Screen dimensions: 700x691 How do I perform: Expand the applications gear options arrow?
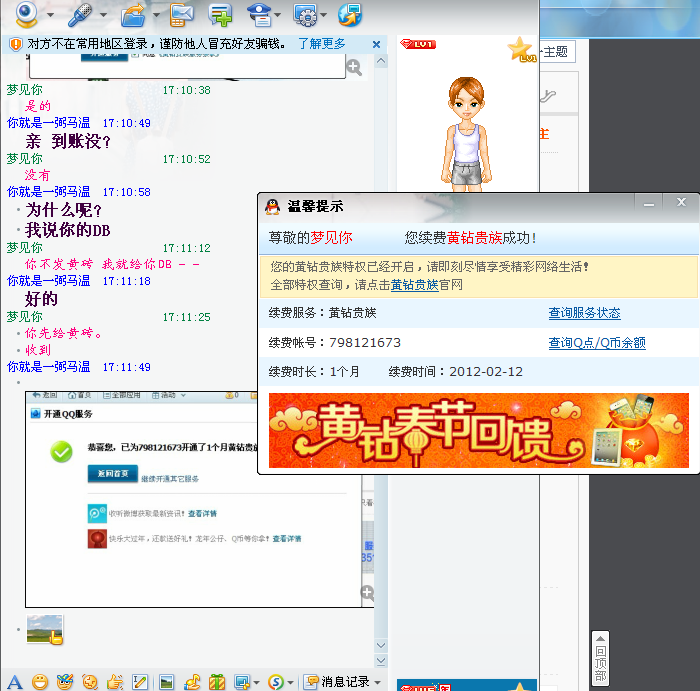coord(324,15)
